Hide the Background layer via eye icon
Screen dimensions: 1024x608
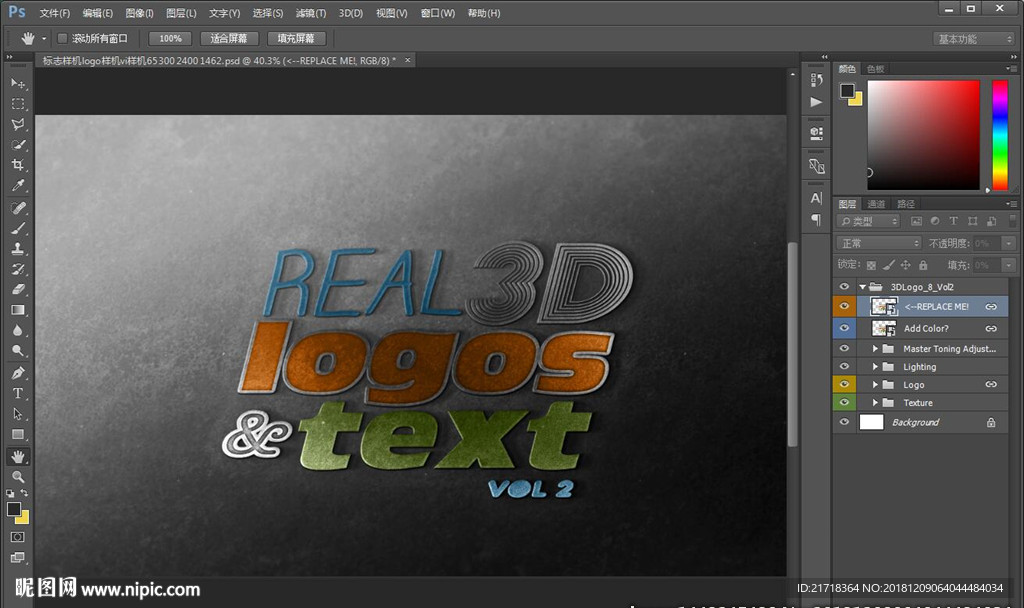845,423
